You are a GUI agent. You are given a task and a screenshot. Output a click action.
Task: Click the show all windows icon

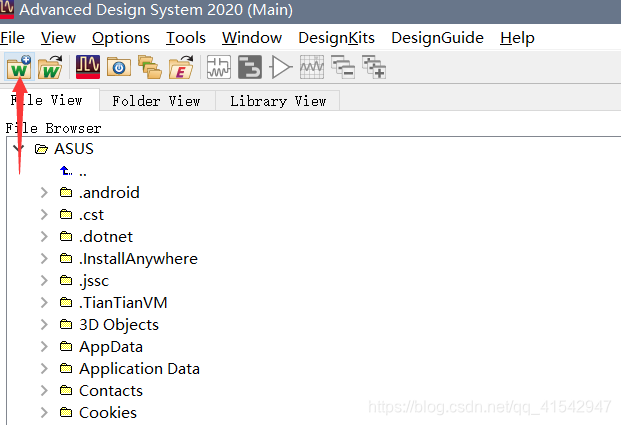click(374, 67)
